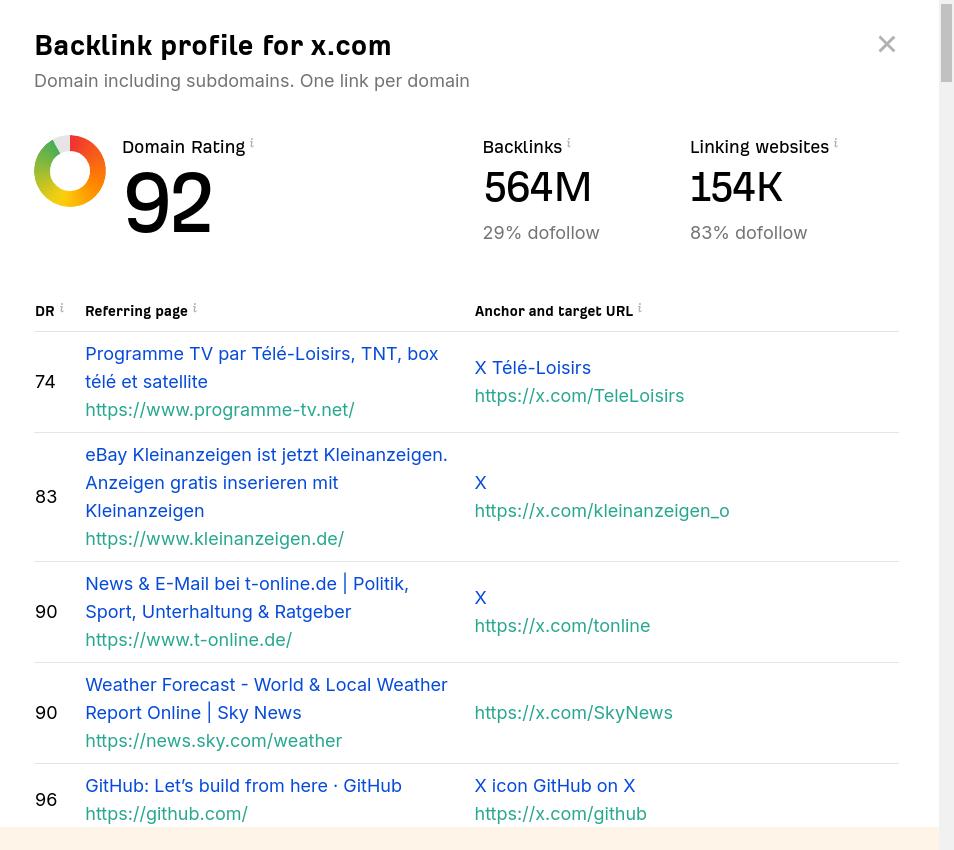Click DR value 90 in Sky News row

tap(46, 712)
